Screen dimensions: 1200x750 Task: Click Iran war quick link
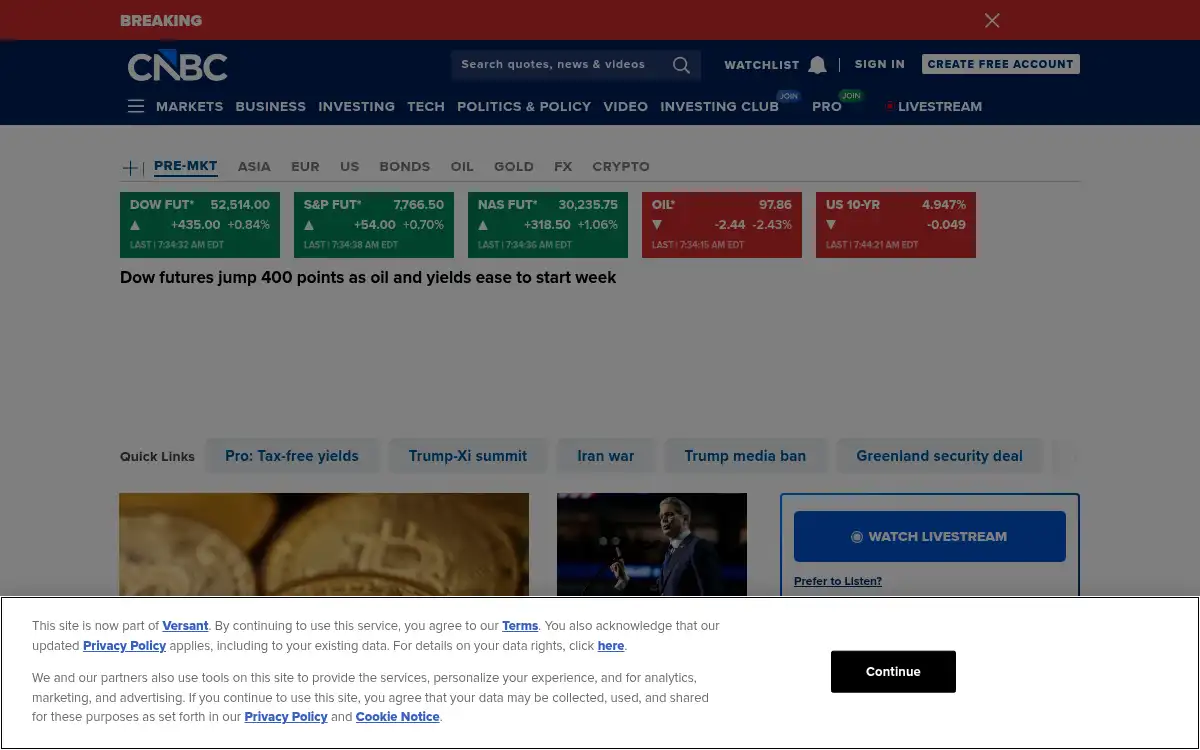tap(606, 456)
